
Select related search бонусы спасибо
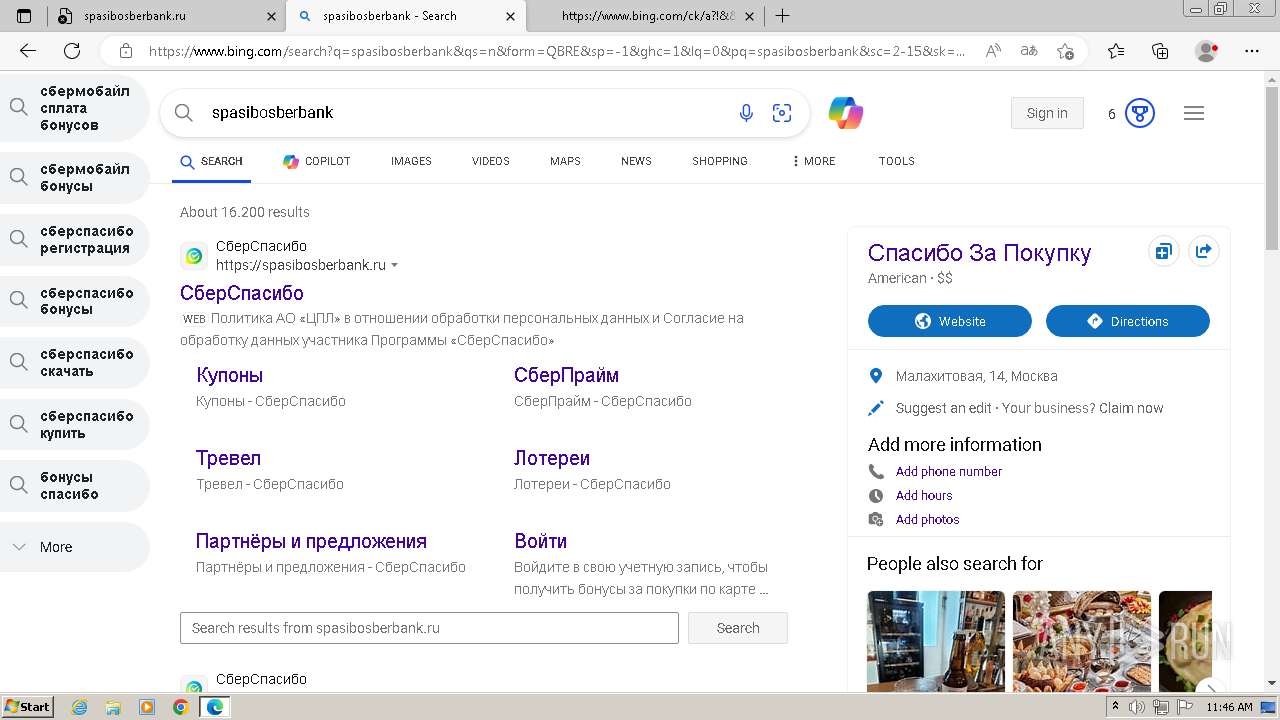pyautogui.click(x=75, y=485)
